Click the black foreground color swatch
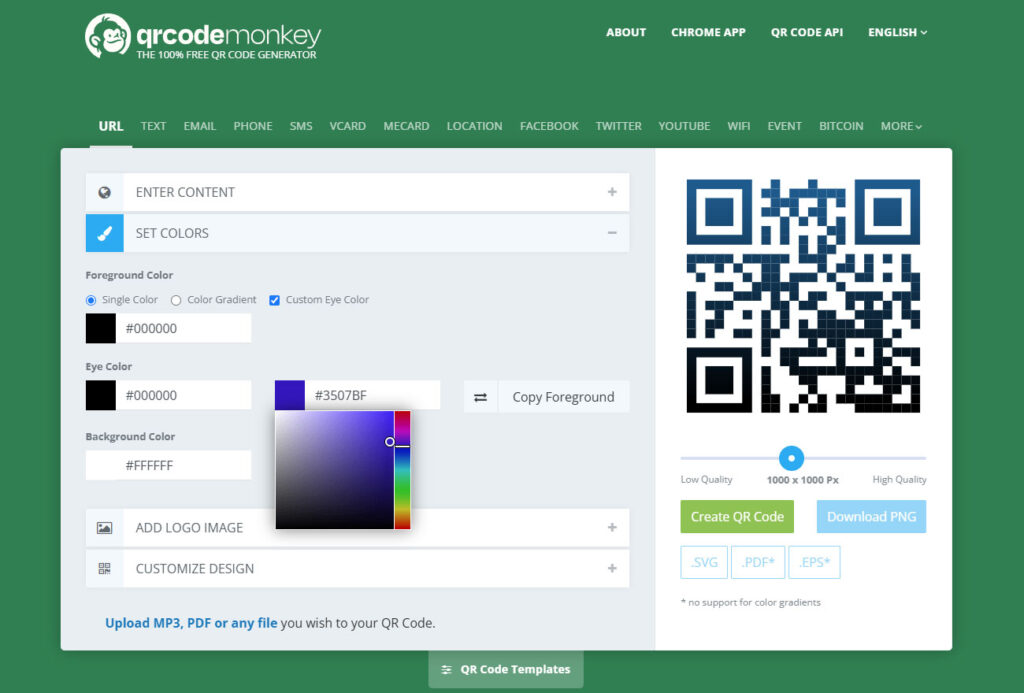 pyautogui.click(x=101, y=328)
